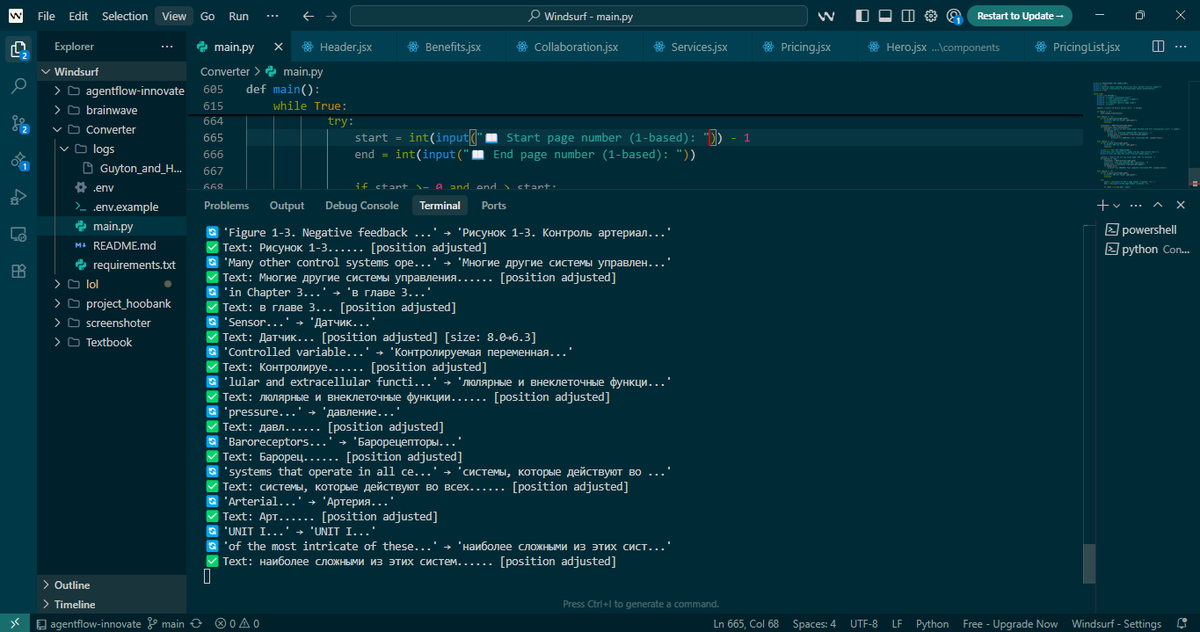Close the terminal panel
This screenshot has height=632, width=1200.
(1181, 205)
